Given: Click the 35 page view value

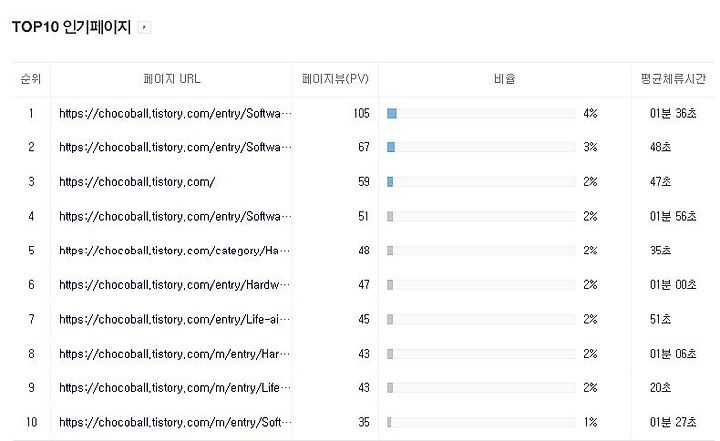Looking at the screenshot, I should point(364,422).
